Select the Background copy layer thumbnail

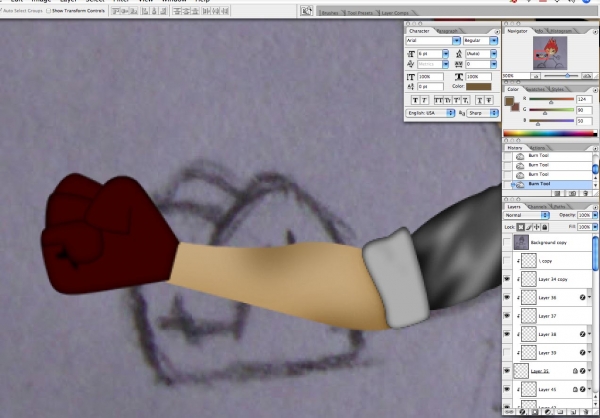coord(521,242)
